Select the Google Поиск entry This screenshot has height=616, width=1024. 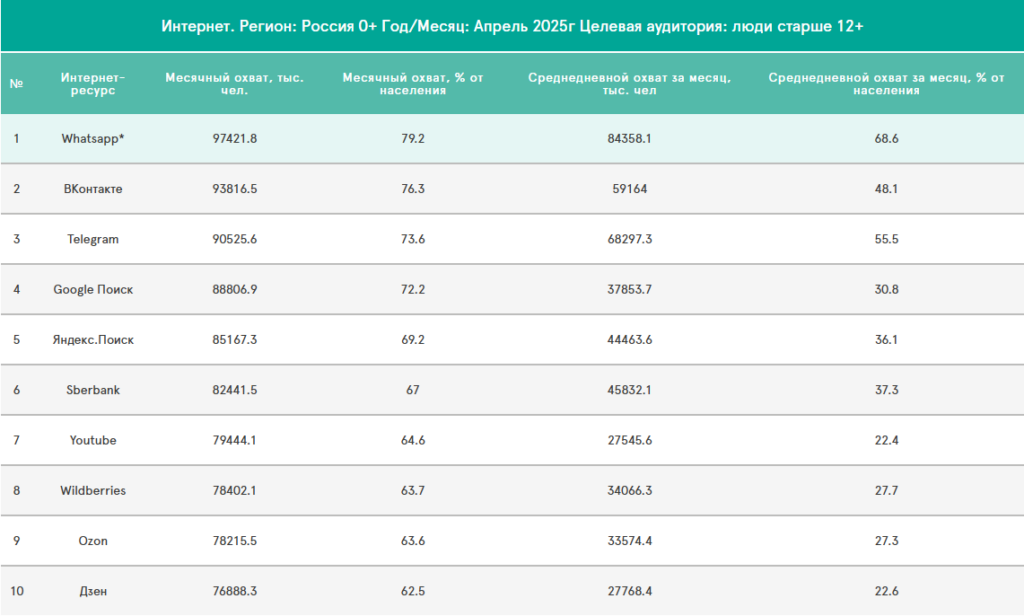(93, 289)
